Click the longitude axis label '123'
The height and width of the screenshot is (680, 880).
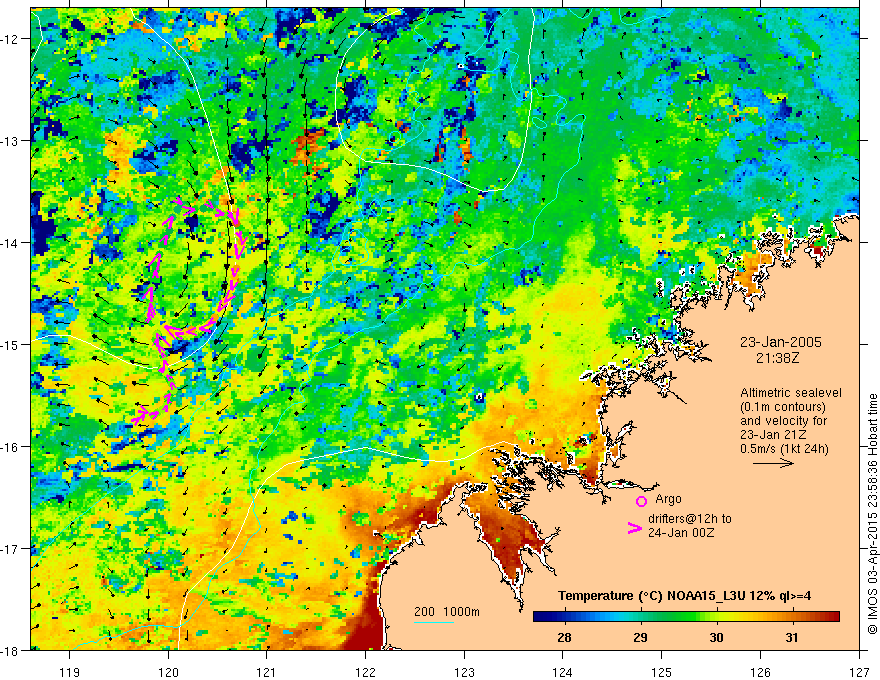coord(464,673)
